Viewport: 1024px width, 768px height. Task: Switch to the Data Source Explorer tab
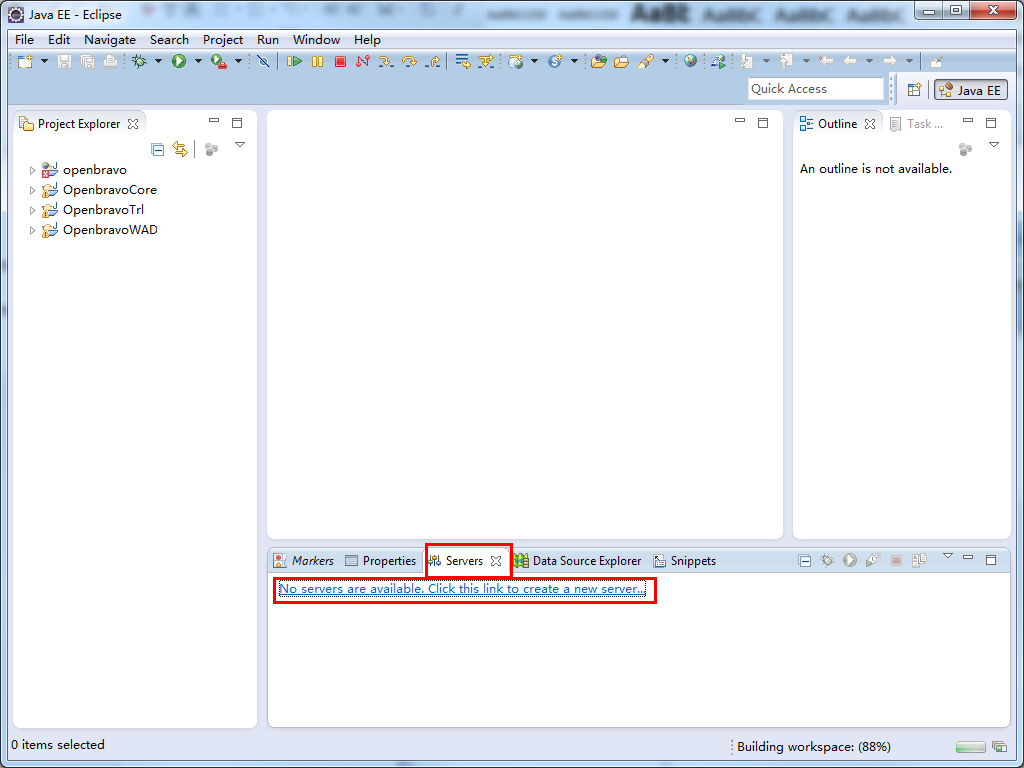coord(577,561)
